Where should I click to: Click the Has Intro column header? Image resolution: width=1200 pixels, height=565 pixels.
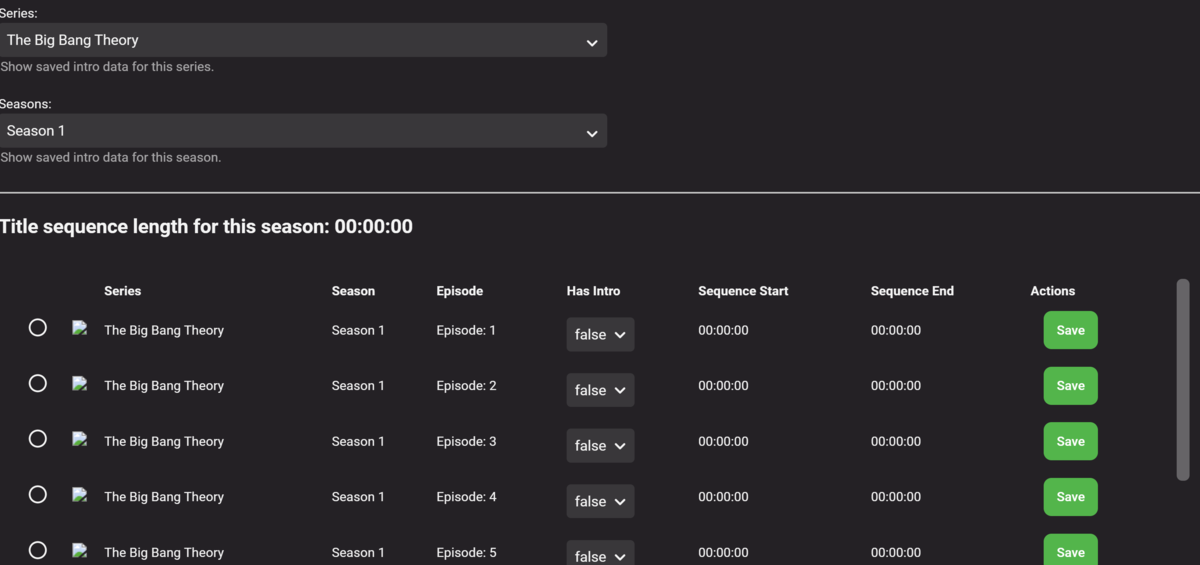click(x=593, y=291)
